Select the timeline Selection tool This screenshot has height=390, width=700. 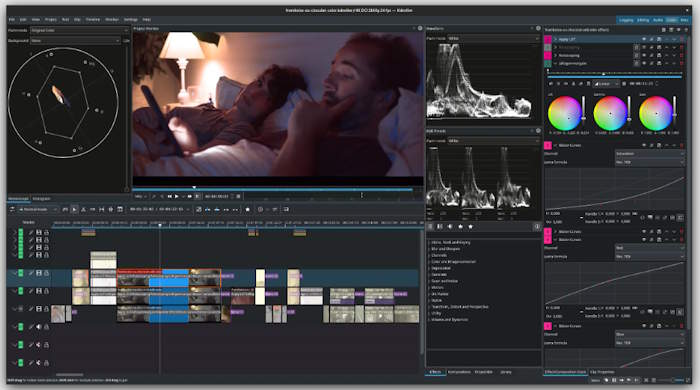(x=75, y=209)
